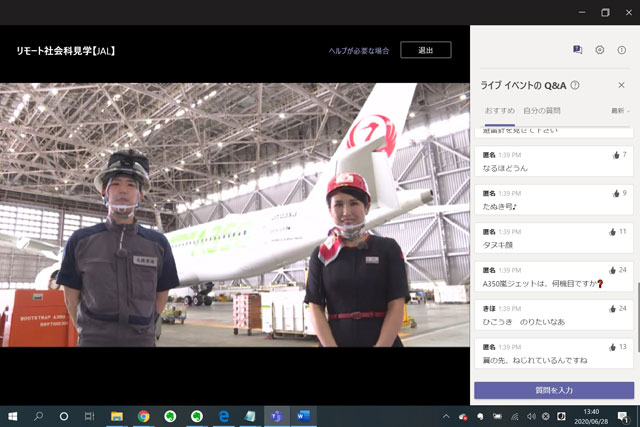
Task: Click the live video stream area
Action: pos(235,215)
